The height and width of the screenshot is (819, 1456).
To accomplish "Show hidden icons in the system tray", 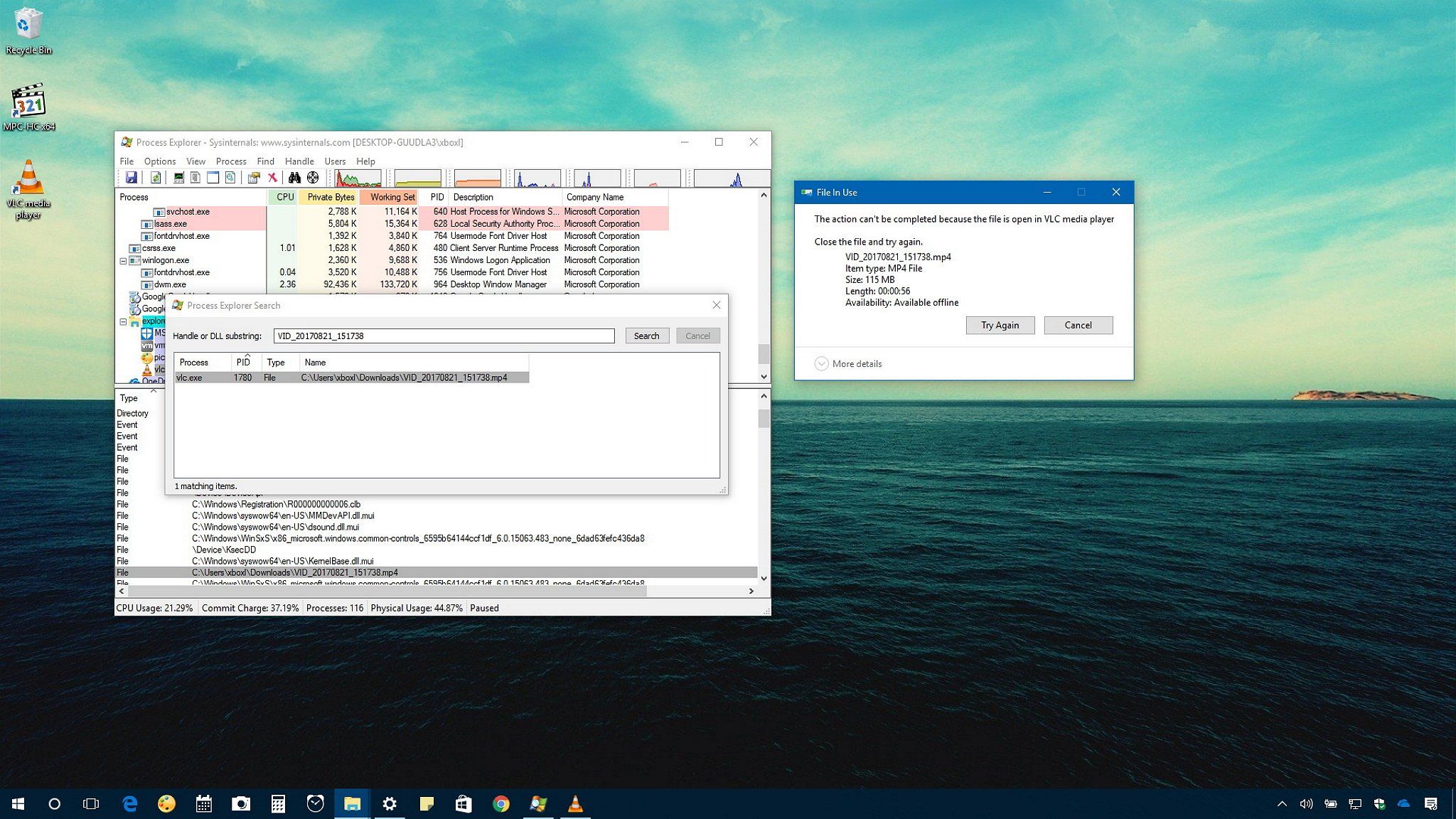I will click(x=1282, y=804).
